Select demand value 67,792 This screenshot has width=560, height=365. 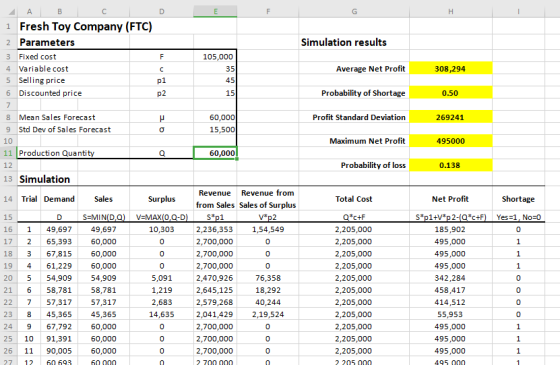coord(59,326)
